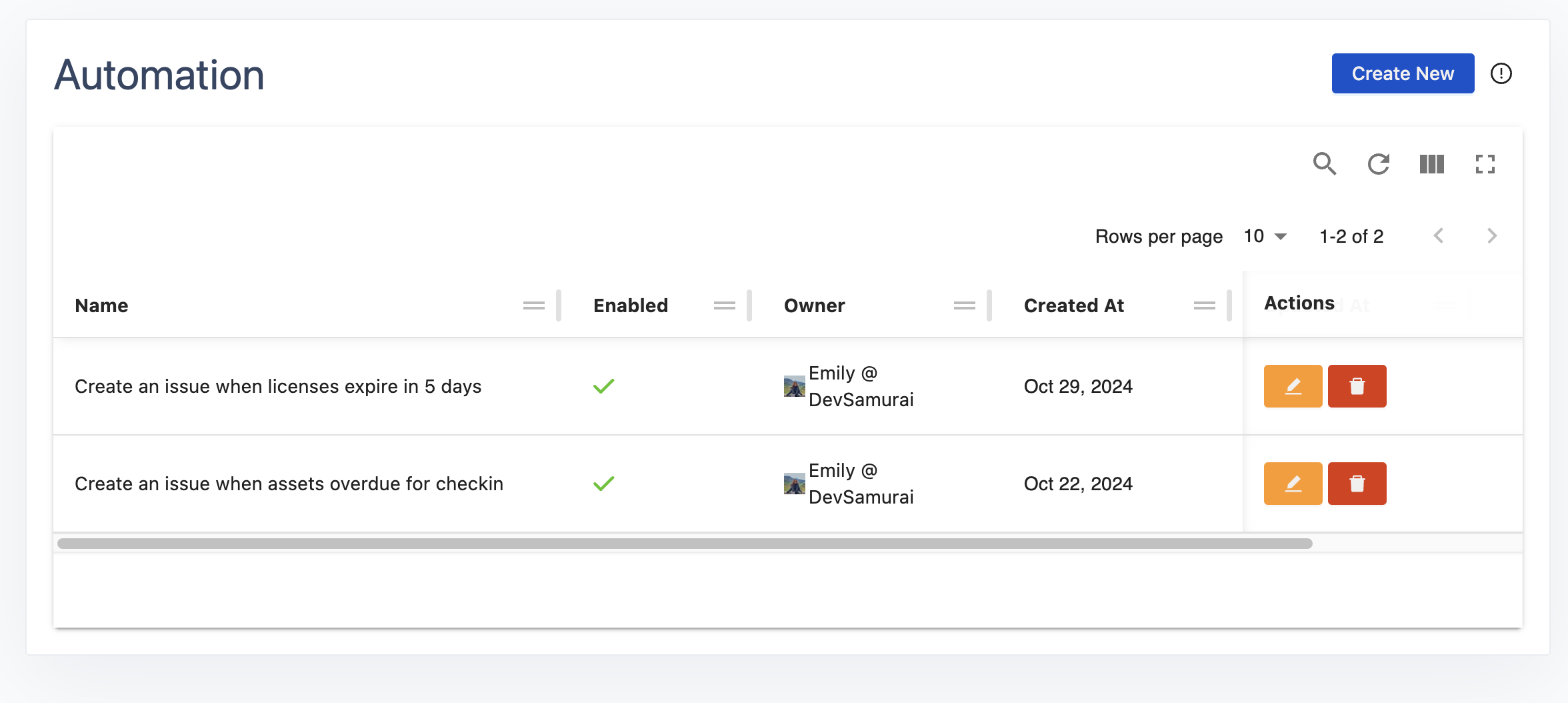The image size is (1568, 703).
Task: Edit the licenses expire automation rule
Action: (x=1292, y=386)
